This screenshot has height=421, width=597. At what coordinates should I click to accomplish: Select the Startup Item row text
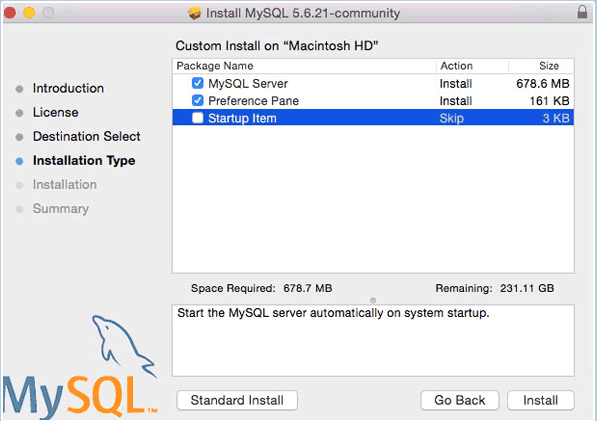point(242,118)
